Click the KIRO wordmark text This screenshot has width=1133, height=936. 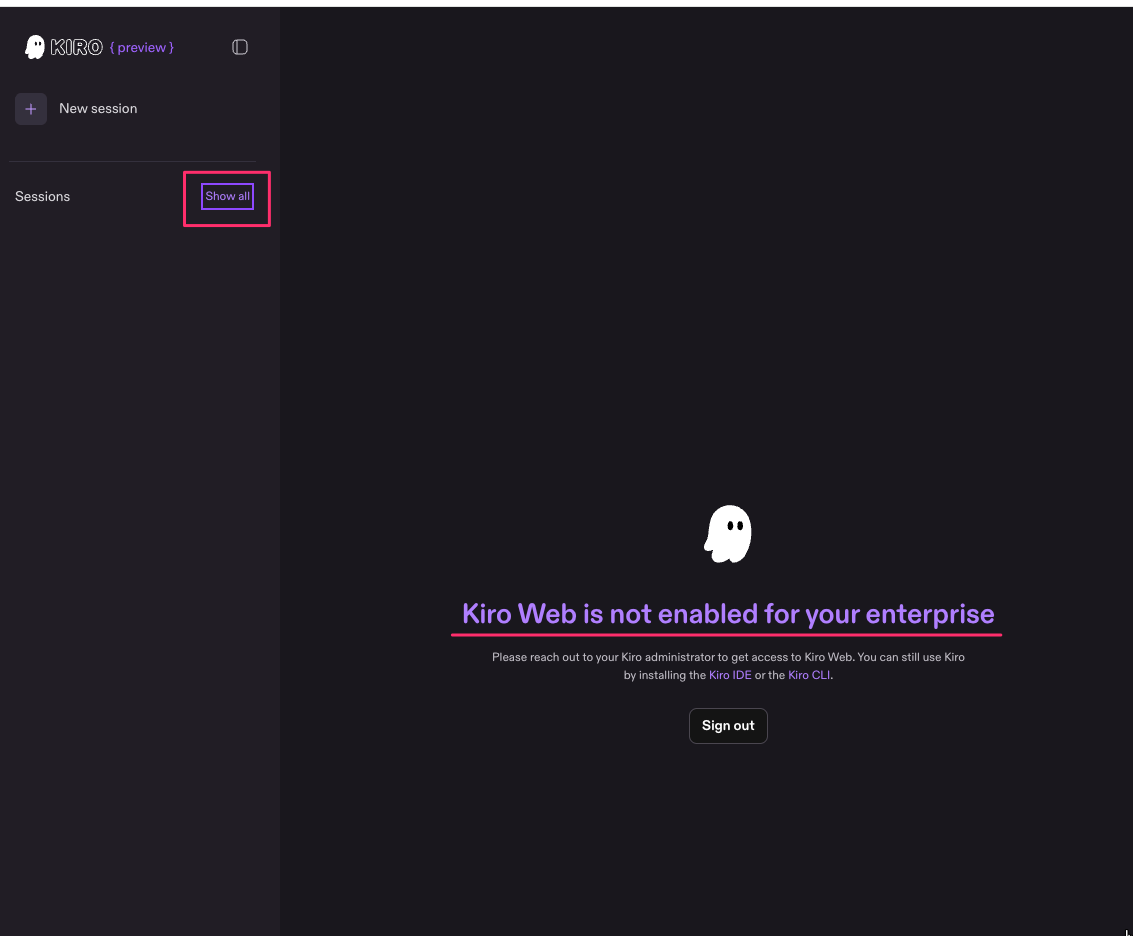pos(77,48)
